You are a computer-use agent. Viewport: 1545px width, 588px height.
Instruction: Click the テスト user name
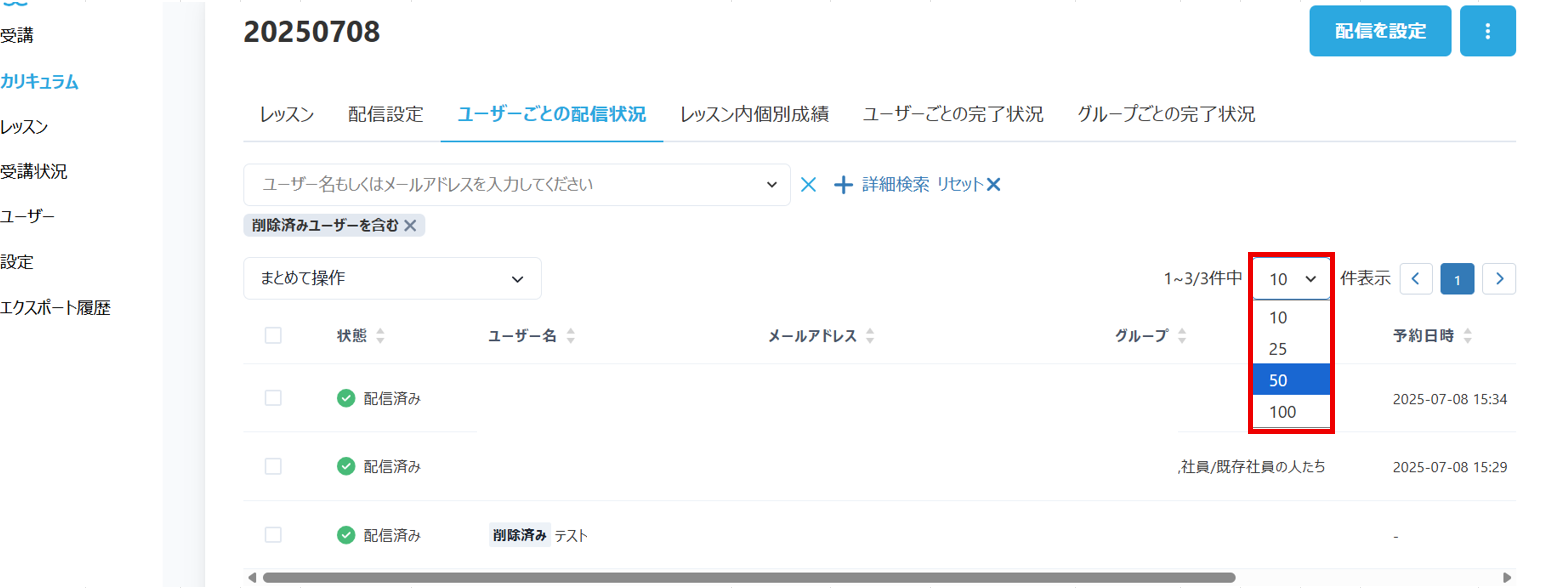(571, 536)
